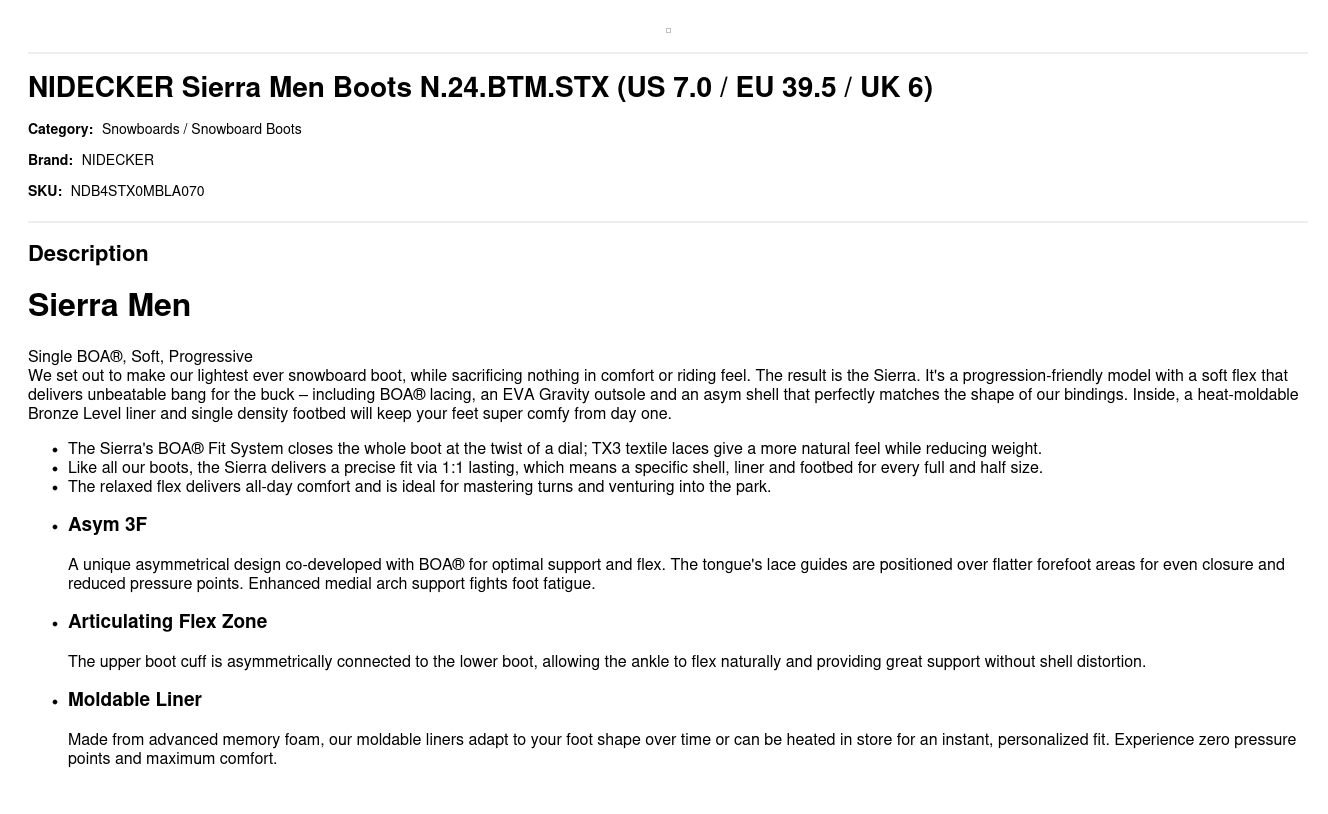This screenshot has height=814, width=1328.
Task: Click the Asym 3F feature heading
Action: (x=107, y=525)
